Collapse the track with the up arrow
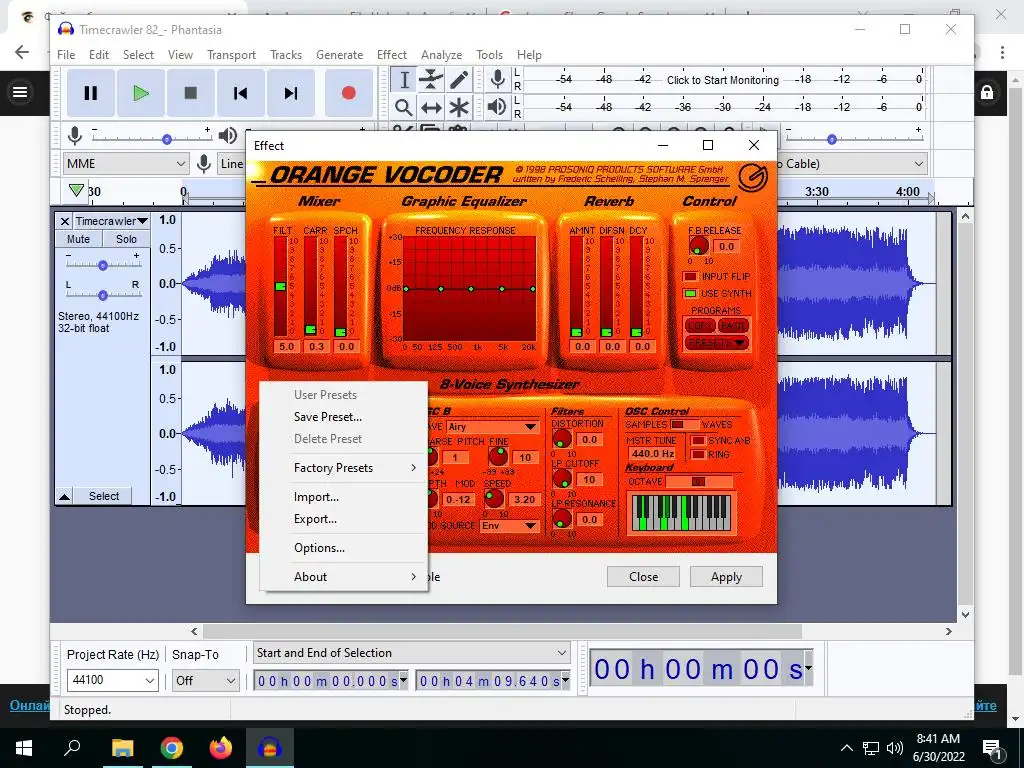The image size is (1024, 768). pyautogui.click(x=64, y=496)
